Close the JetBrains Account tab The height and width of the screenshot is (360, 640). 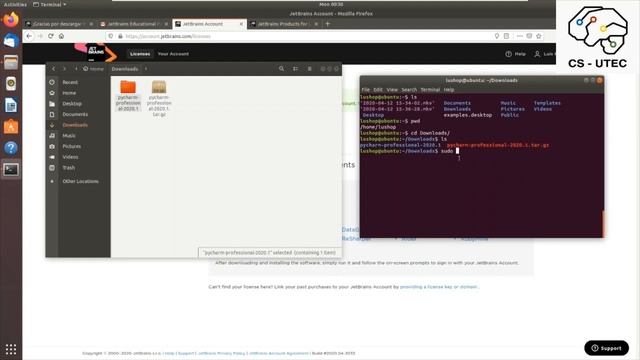click(x=241, y=24)
